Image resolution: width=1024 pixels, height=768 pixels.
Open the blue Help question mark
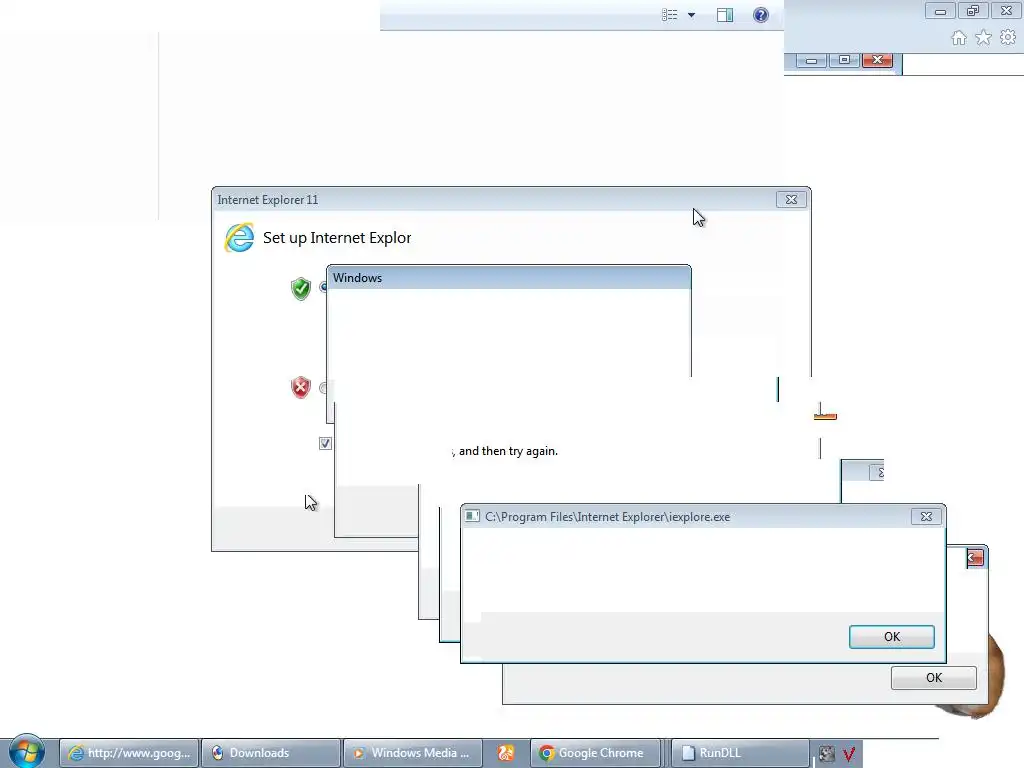coord(761,15)
